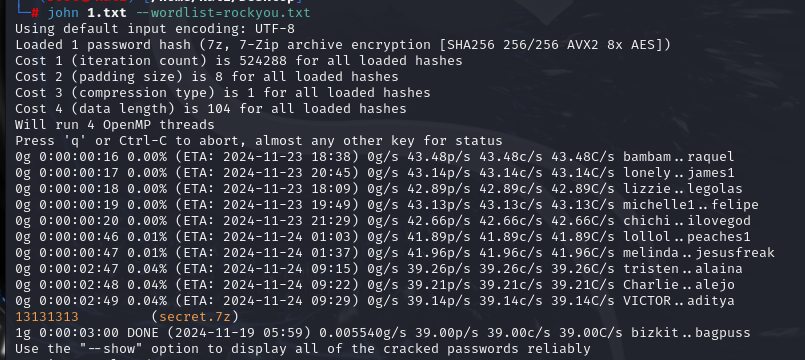Click the secret.7z filename in parentheses

tap(196, 317)
